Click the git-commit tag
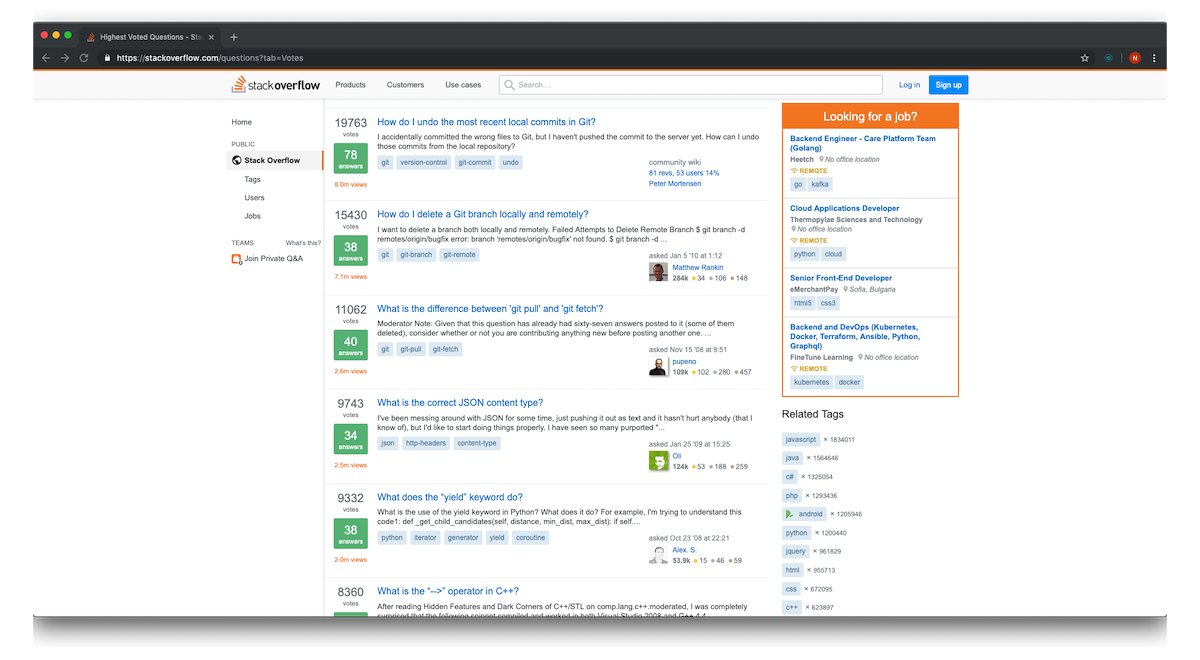 tap(475, 162)
